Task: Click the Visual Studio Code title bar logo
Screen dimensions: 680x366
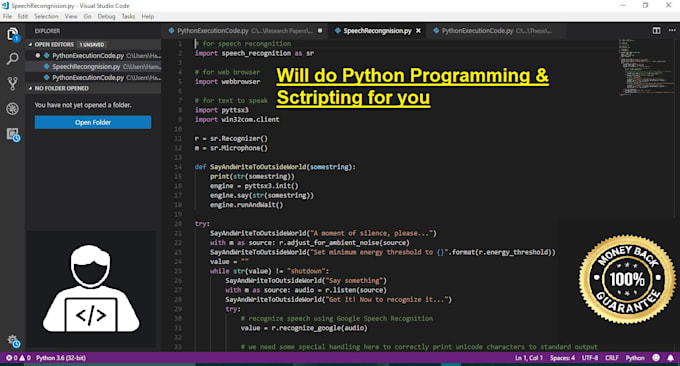Action: click(x=5, y=6)
